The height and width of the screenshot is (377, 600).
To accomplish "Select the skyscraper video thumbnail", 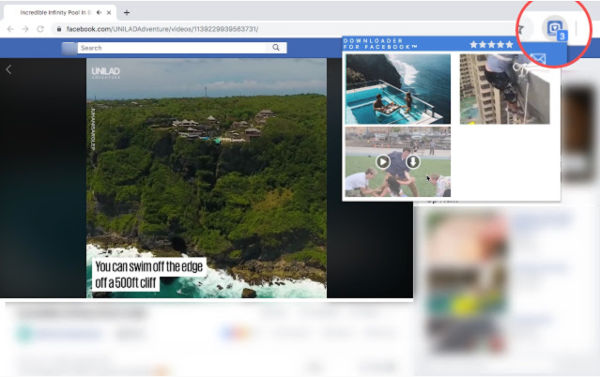I will pyautogui.click(x=505, y=89).
